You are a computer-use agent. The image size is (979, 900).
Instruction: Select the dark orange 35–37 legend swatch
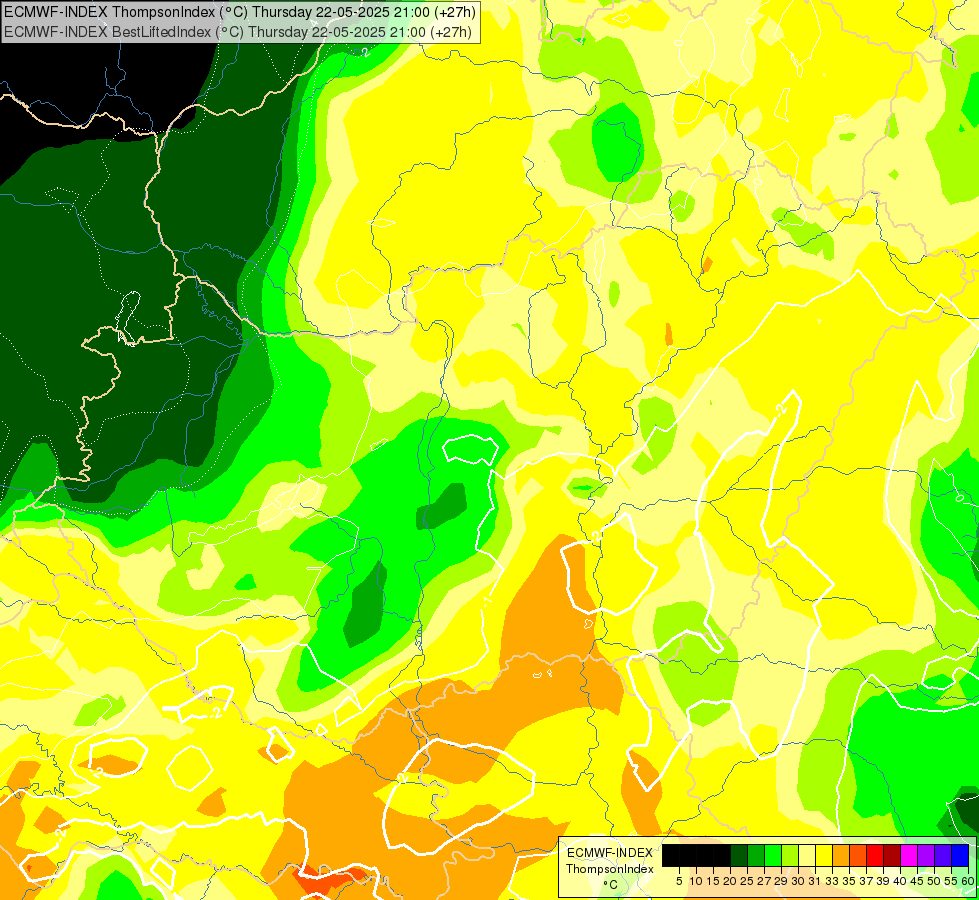point(858,856)
